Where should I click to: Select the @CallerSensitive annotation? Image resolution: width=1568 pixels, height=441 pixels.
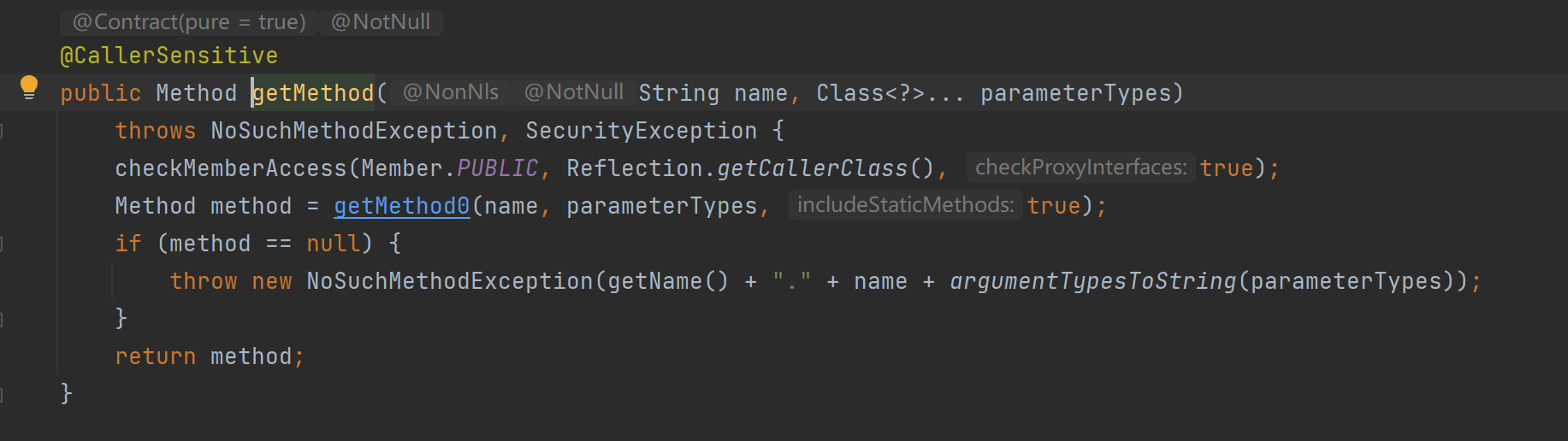coord(169,56)
